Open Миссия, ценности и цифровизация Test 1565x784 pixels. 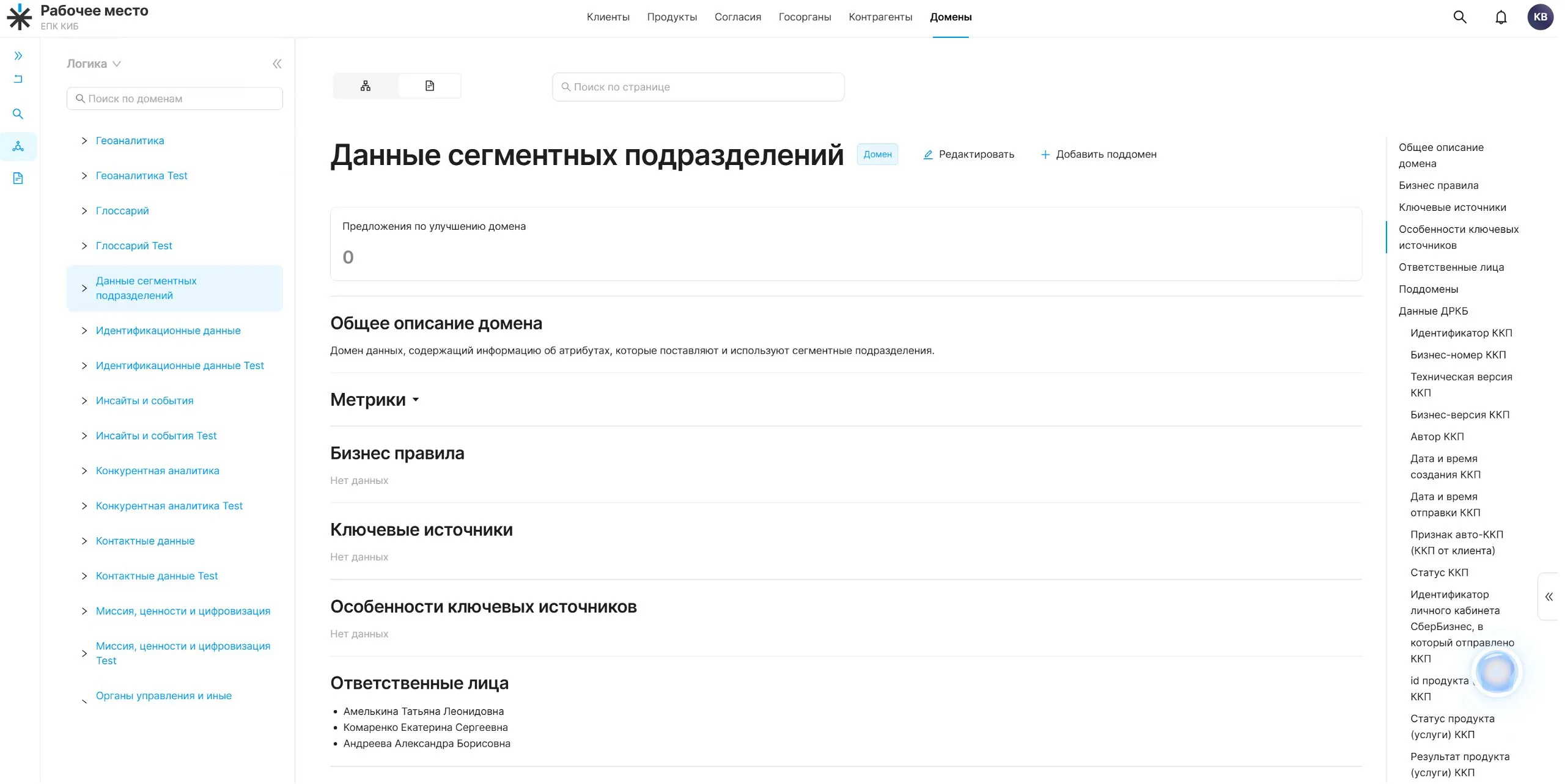tap(183, 653)
